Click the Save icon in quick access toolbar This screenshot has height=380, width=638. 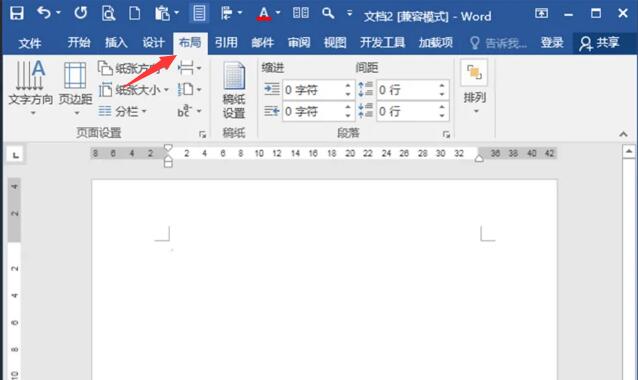(17, 13)
